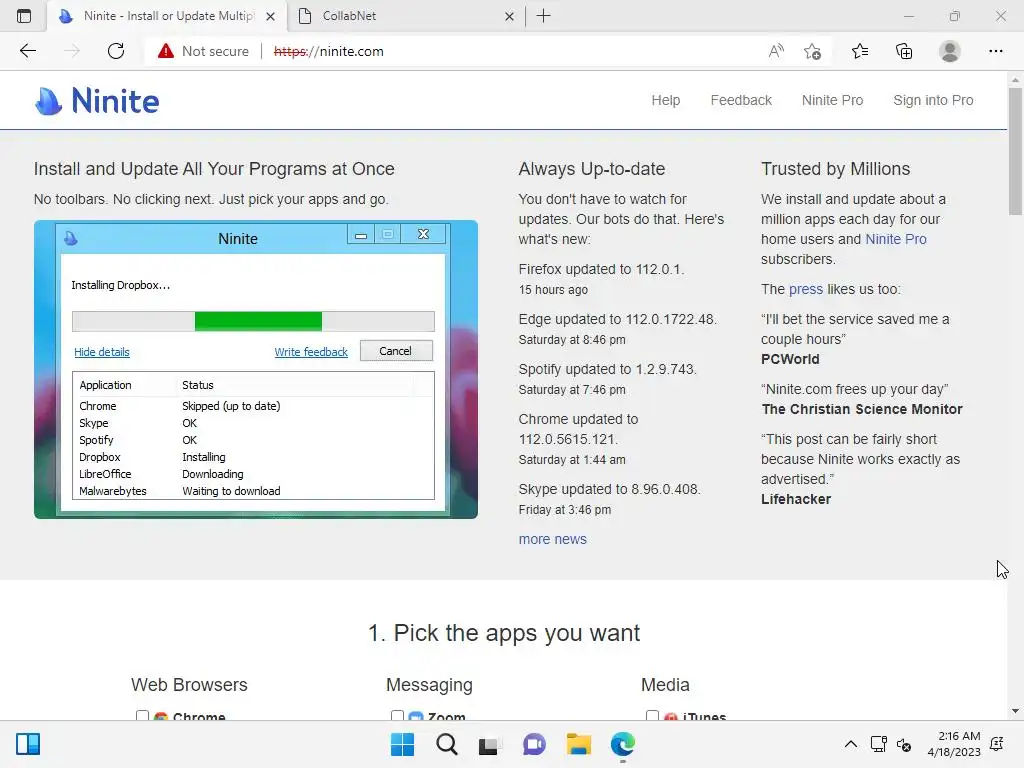The width and height of the screenshot is (1024, 768).
Task: Close the Ninite tab
Action: (270, 16)
